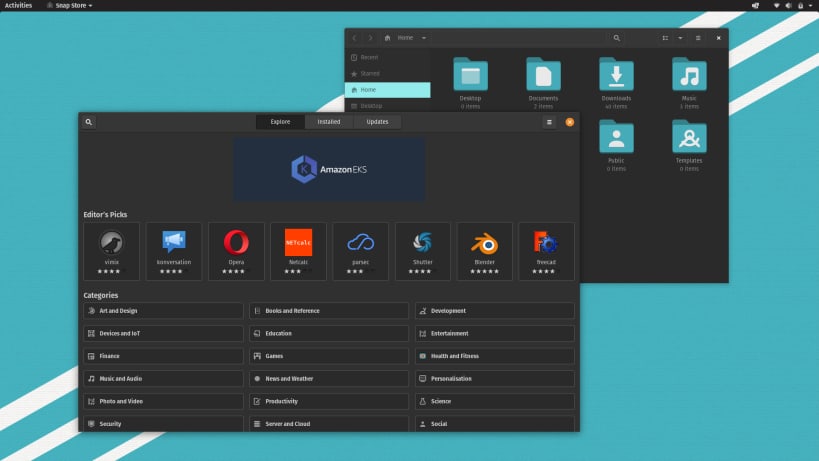Select Starred in Files sidebar

click(388, 74)
